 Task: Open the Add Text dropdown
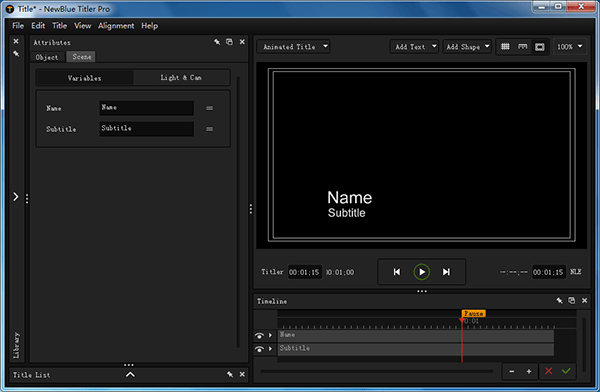(x=414, y=47)
